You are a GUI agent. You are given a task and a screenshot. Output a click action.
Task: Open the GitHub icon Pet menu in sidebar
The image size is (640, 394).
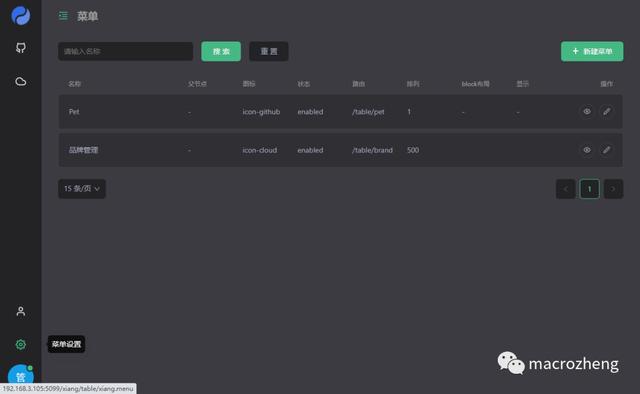pos(21,48)
